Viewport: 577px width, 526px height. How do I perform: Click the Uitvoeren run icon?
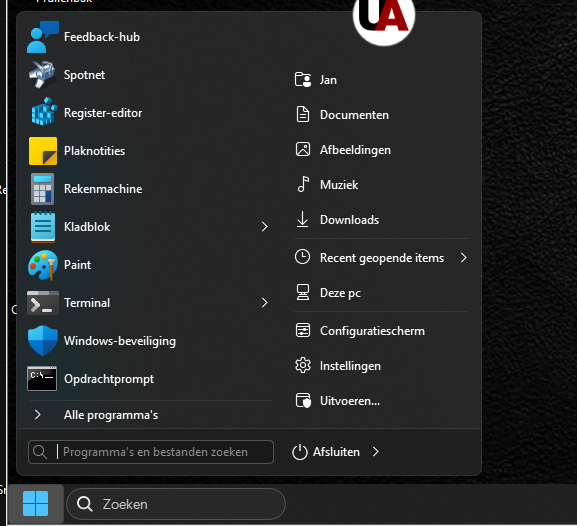point(303,400)
